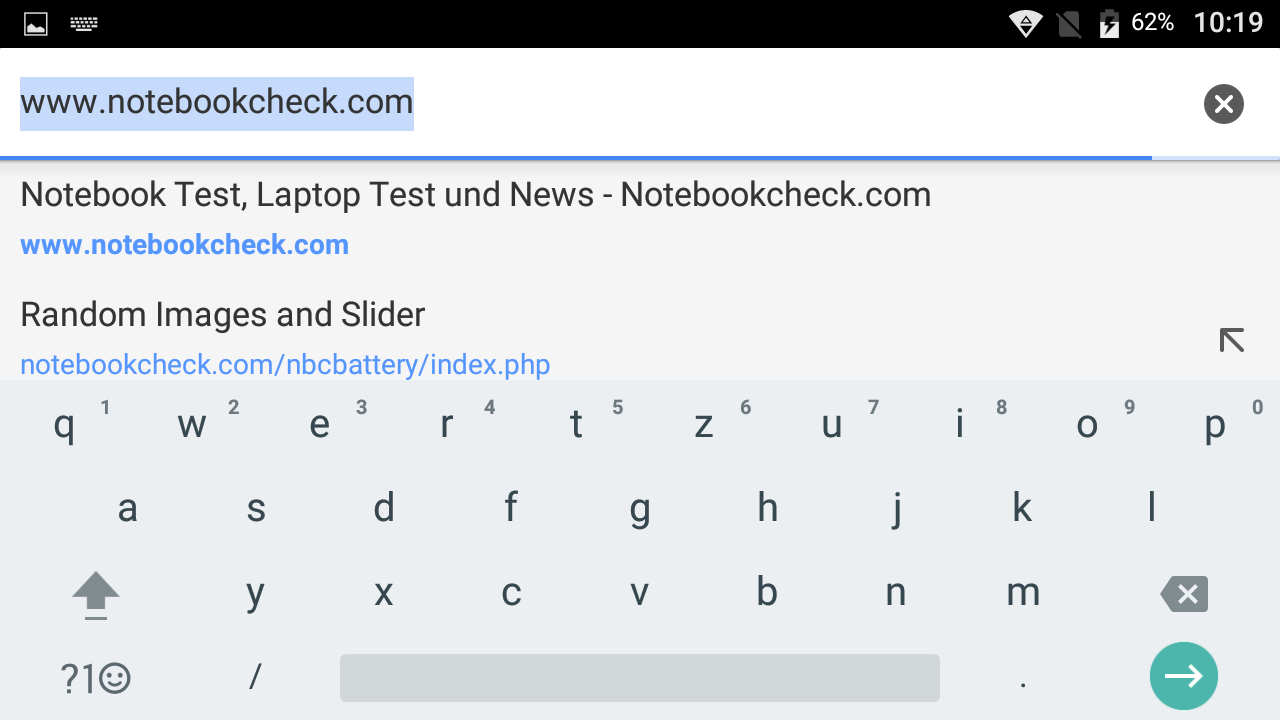The width and height of the screenshot is (1280, 720).
Task: Open the Notebookcheck.com Notebook Test suggestion
Action: (475, 218)
